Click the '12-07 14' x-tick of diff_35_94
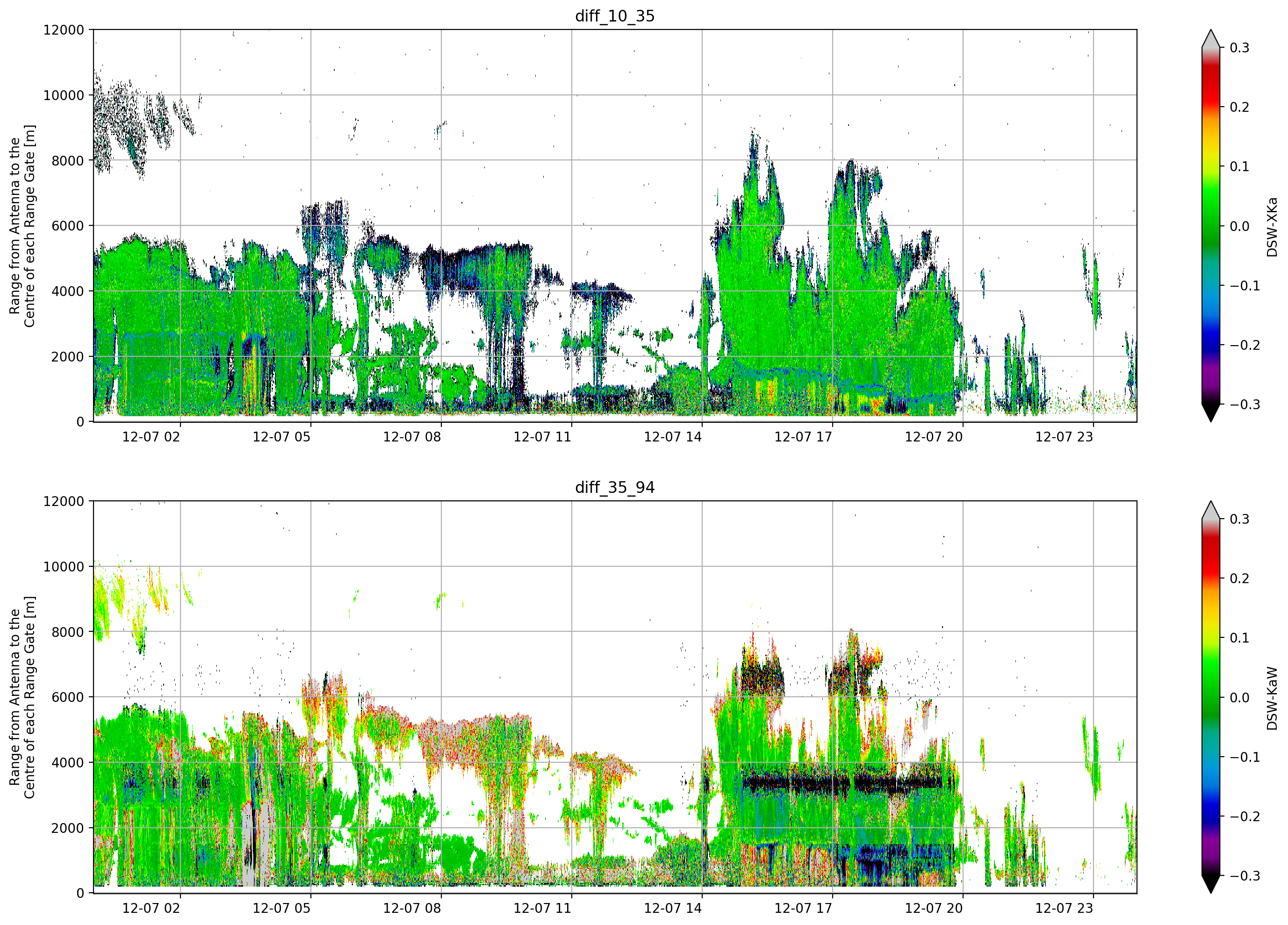This screenshot has width=1288, height=925. pos(673,909)
